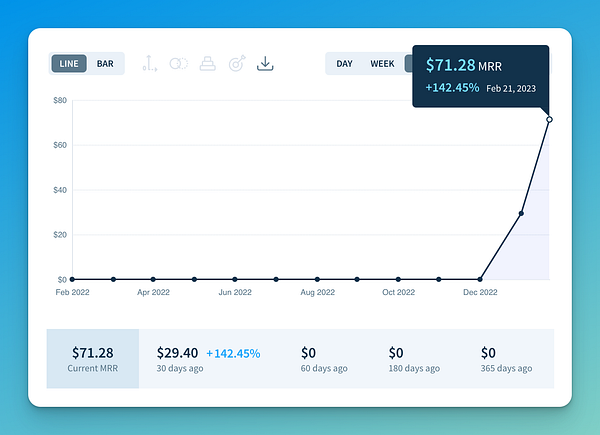Switch chart to LINE view
This screenshot has width=600, height=435.
coord(69,64)
